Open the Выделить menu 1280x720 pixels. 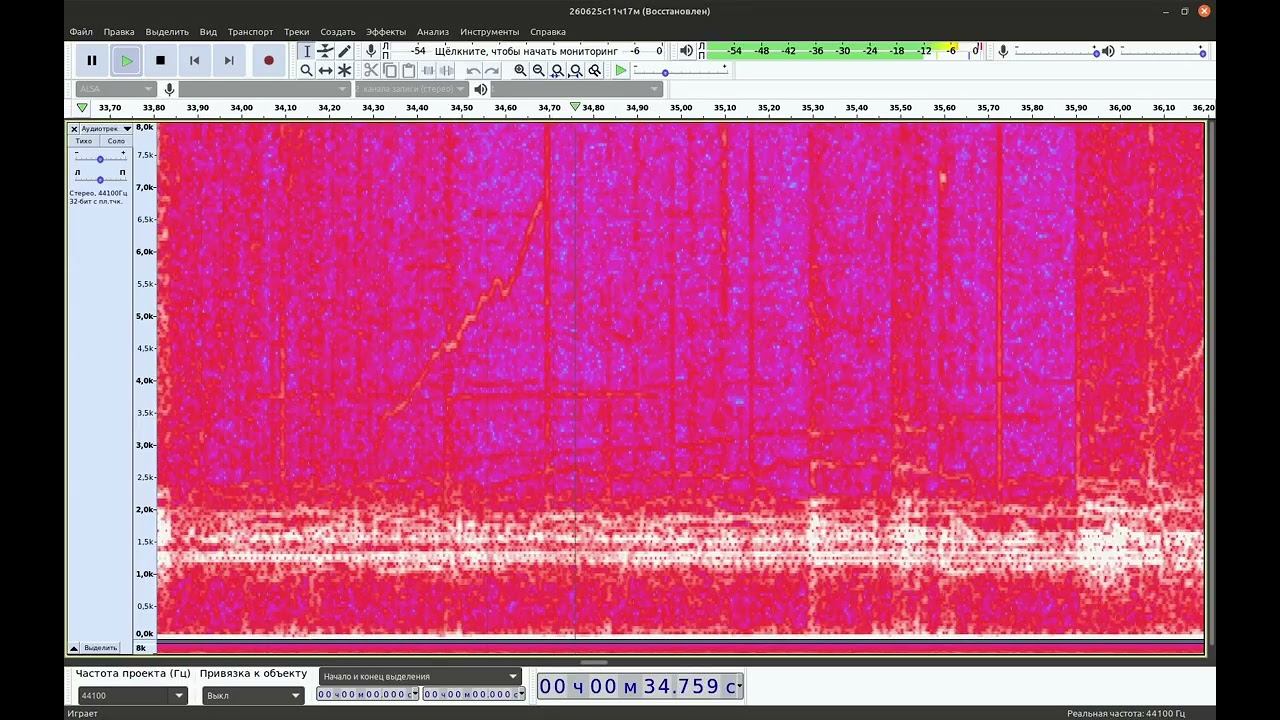[x=167, y=32]
